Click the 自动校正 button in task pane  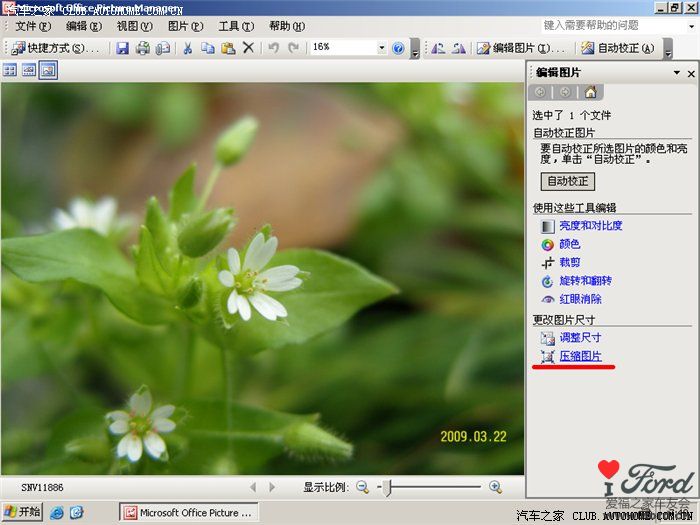coord(567,181)
